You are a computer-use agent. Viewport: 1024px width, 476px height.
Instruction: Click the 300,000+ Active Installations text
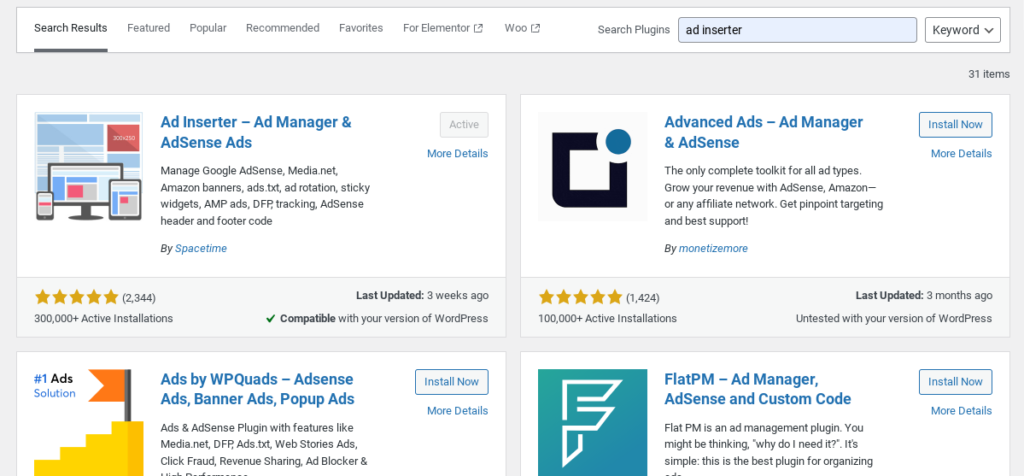[103, 319]
